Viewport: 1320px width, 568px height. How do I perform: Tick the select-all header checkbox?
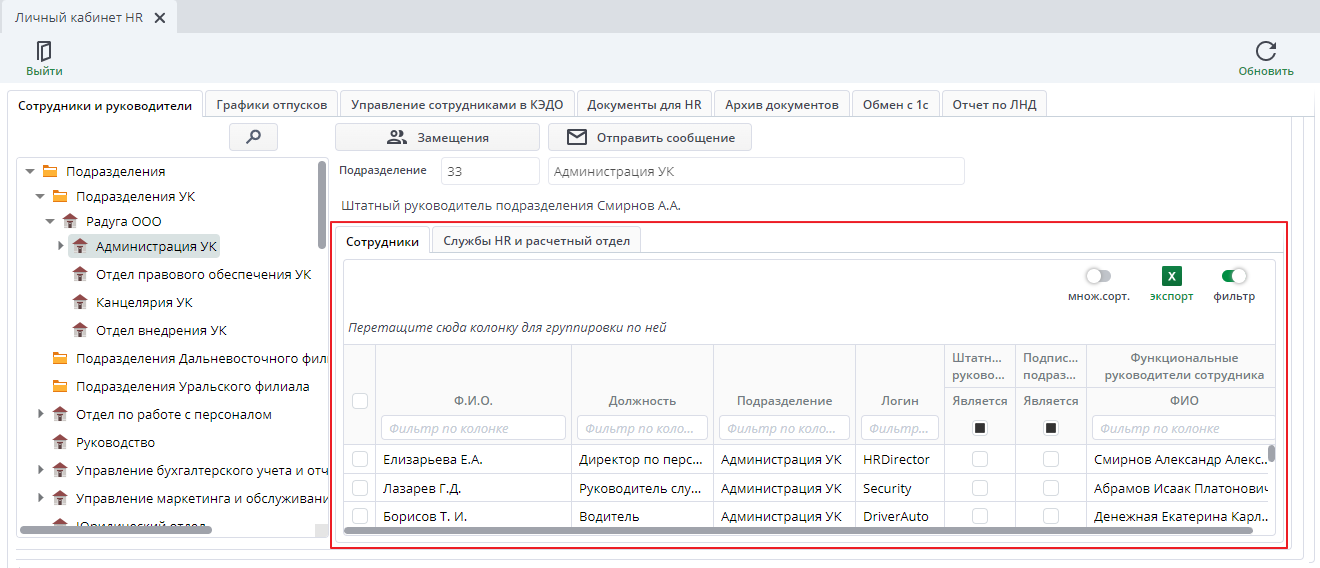click(x=360, y=400)
